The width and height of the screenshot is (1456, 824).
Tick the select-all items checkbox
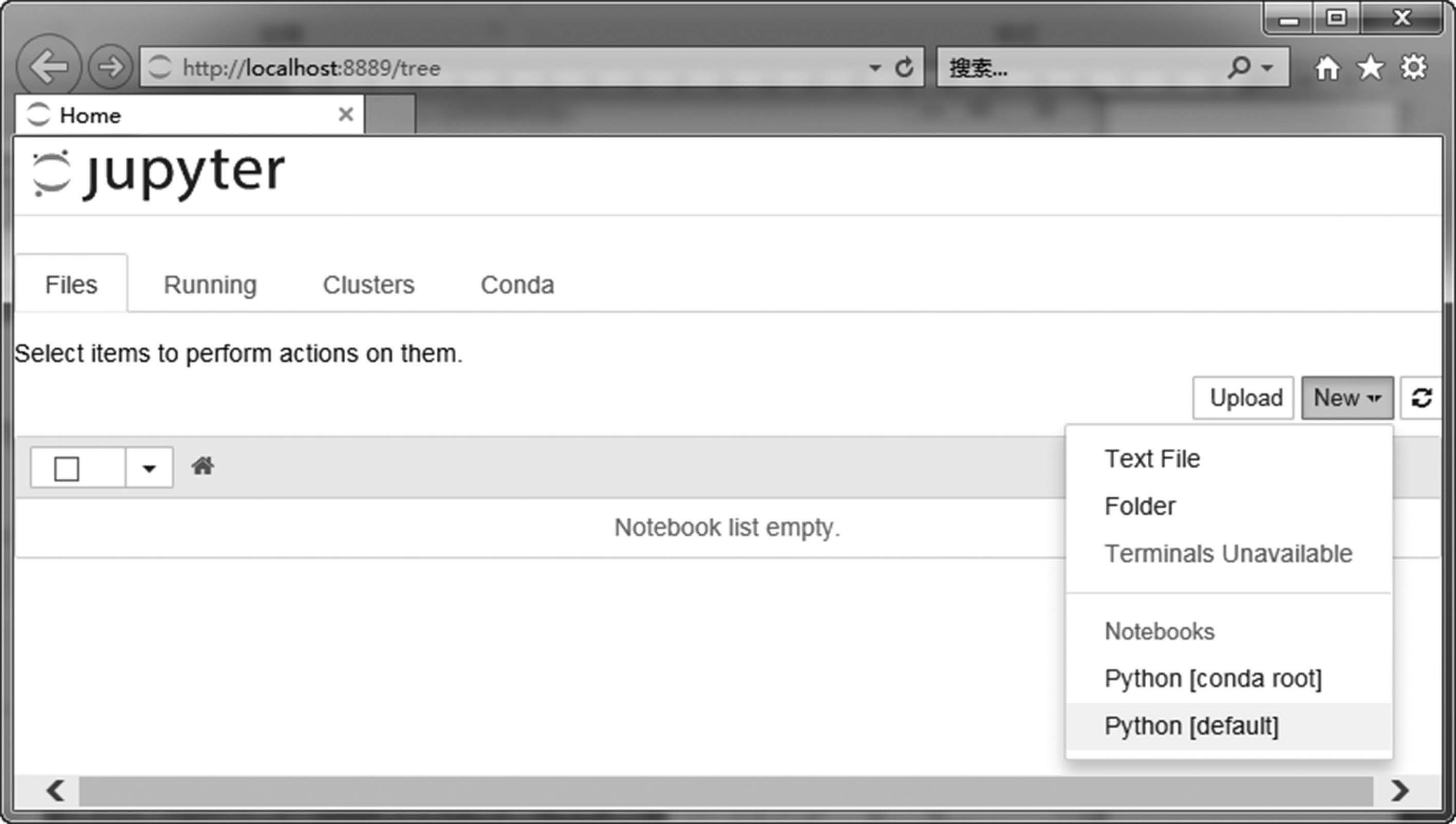(66, 469)
